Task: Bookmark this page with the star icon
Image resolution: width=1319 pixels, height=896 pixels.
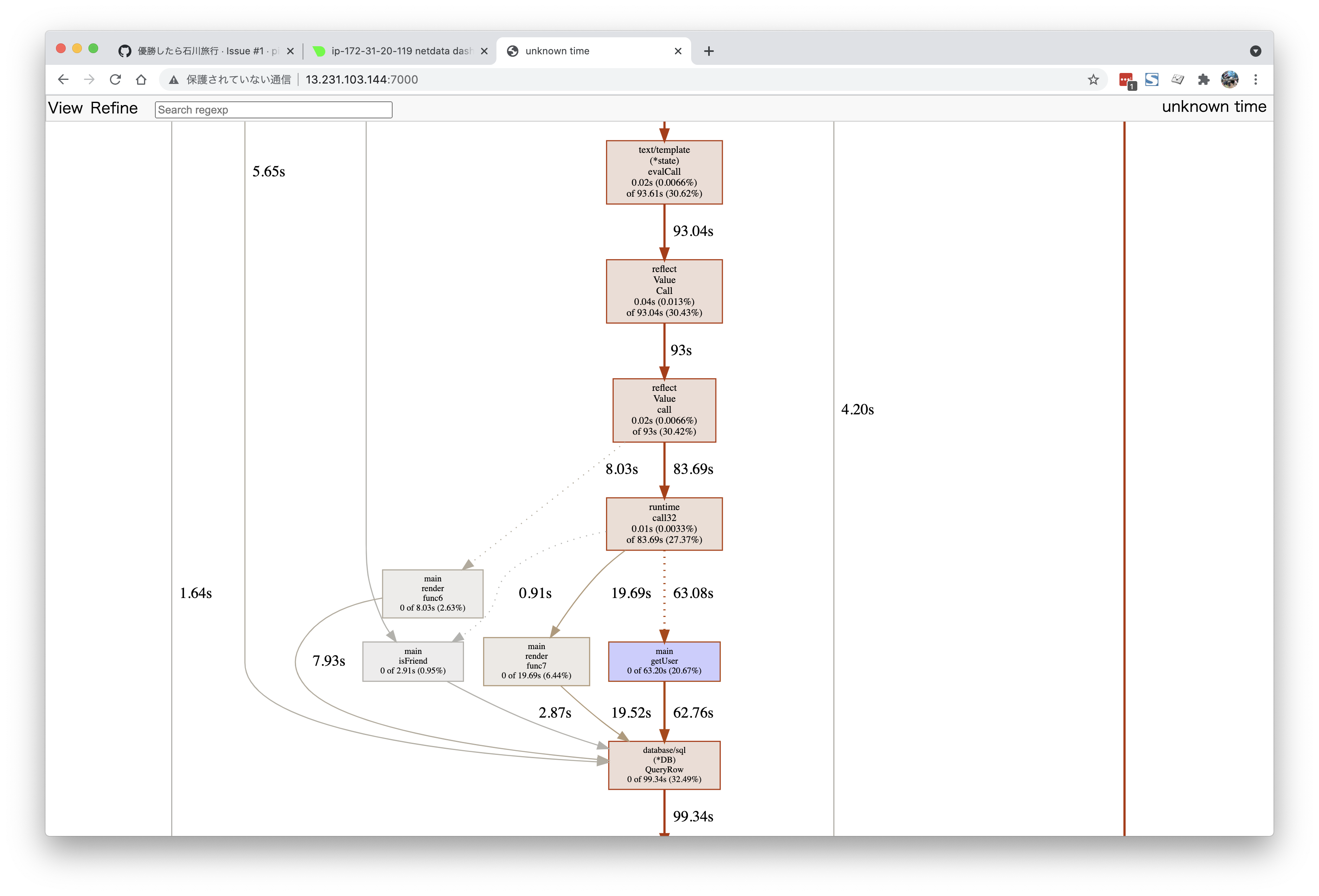Action: [1093, 79]
